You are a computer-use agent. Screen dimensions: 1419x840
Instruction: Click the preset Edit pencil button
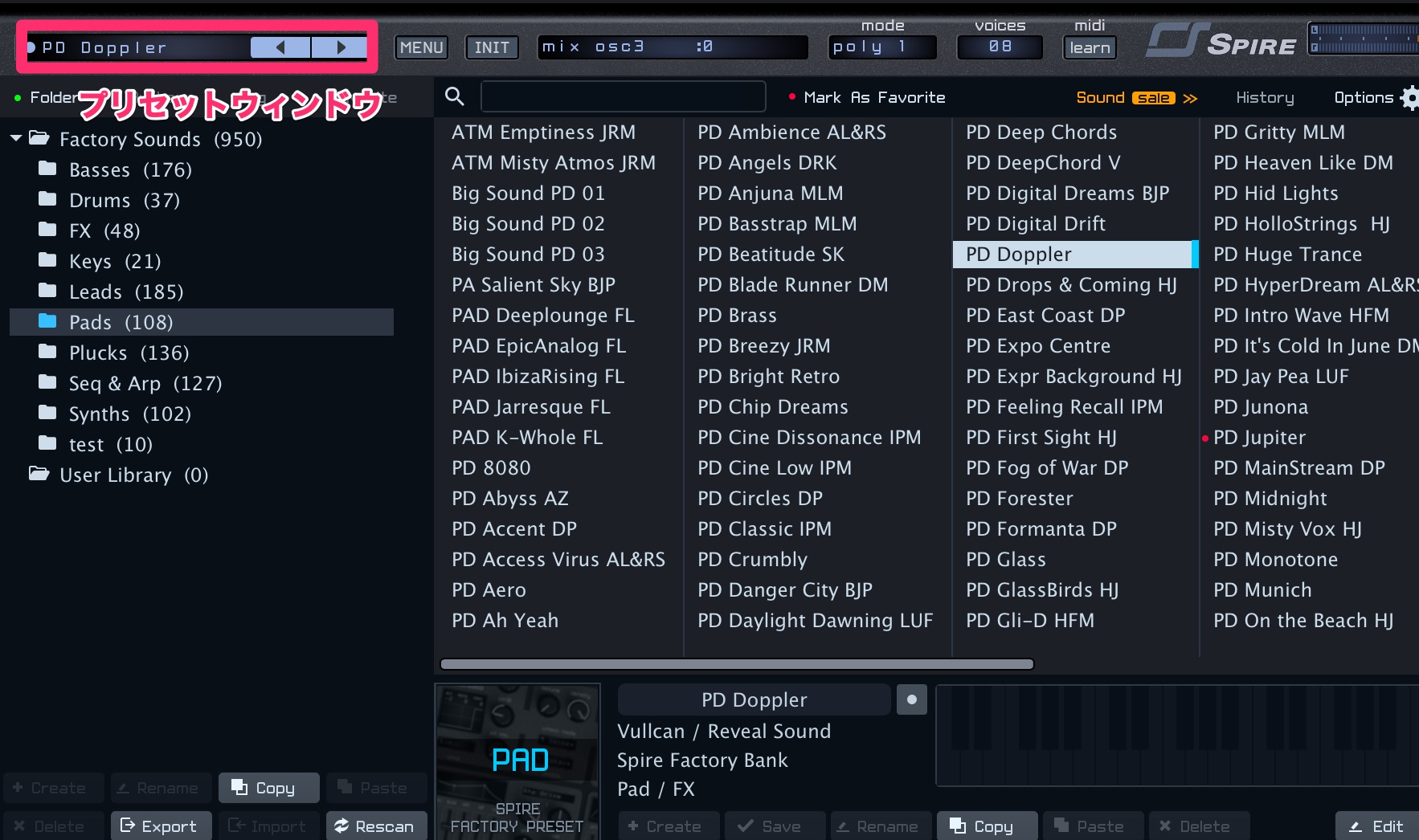(1376, 826)
